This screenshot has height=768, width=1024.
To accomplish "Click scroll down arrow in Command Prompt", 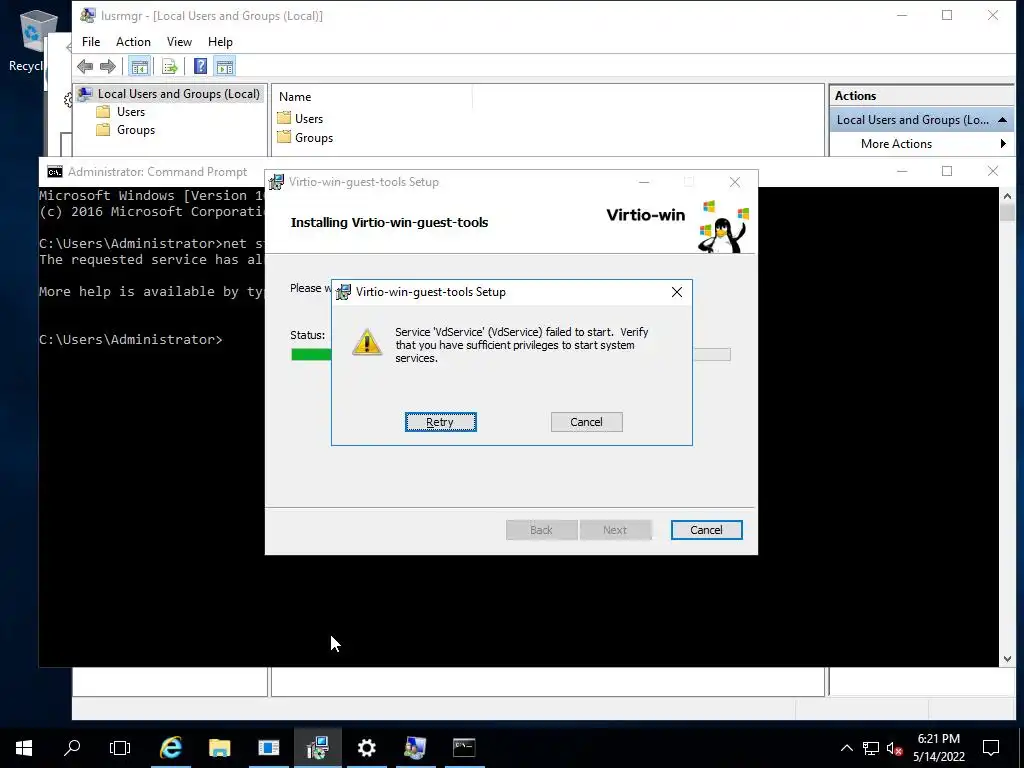I will pos(1006,659).
